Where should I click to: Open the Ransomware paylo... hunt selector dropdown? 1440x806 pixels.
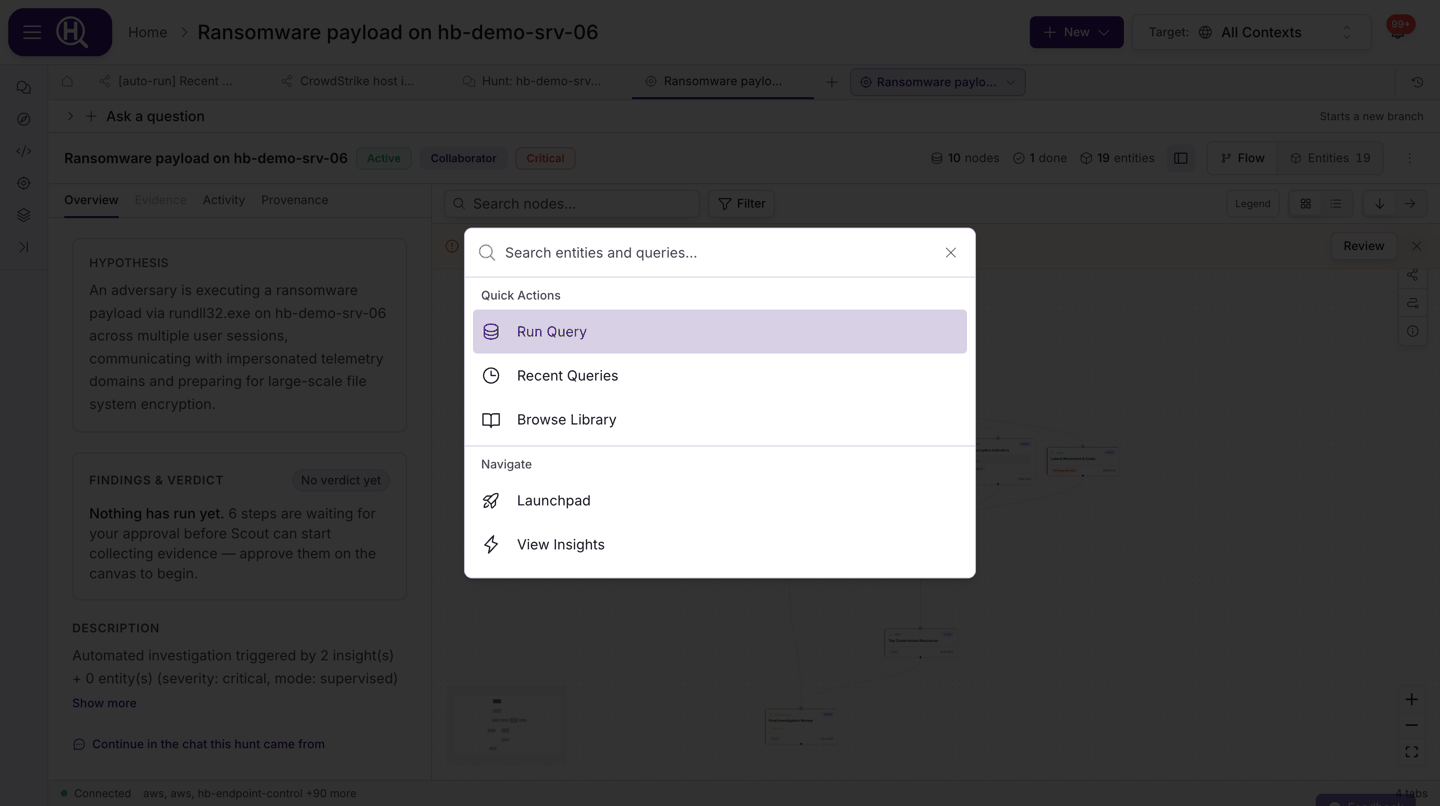(937, 82)
